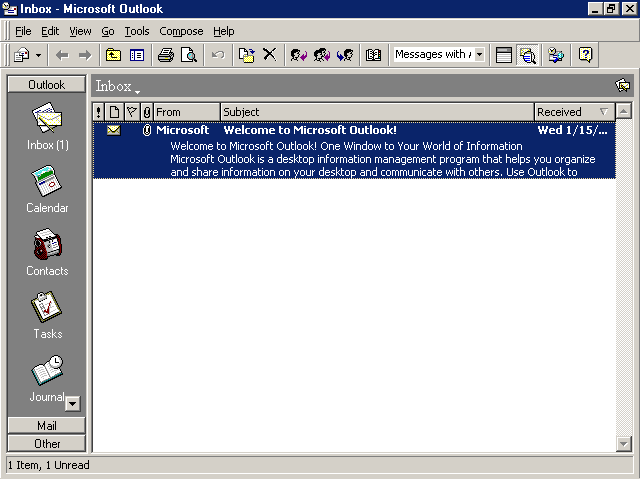640x480 pixels.
Task: Click the Print toolbar icon
Action: (166, 55)
